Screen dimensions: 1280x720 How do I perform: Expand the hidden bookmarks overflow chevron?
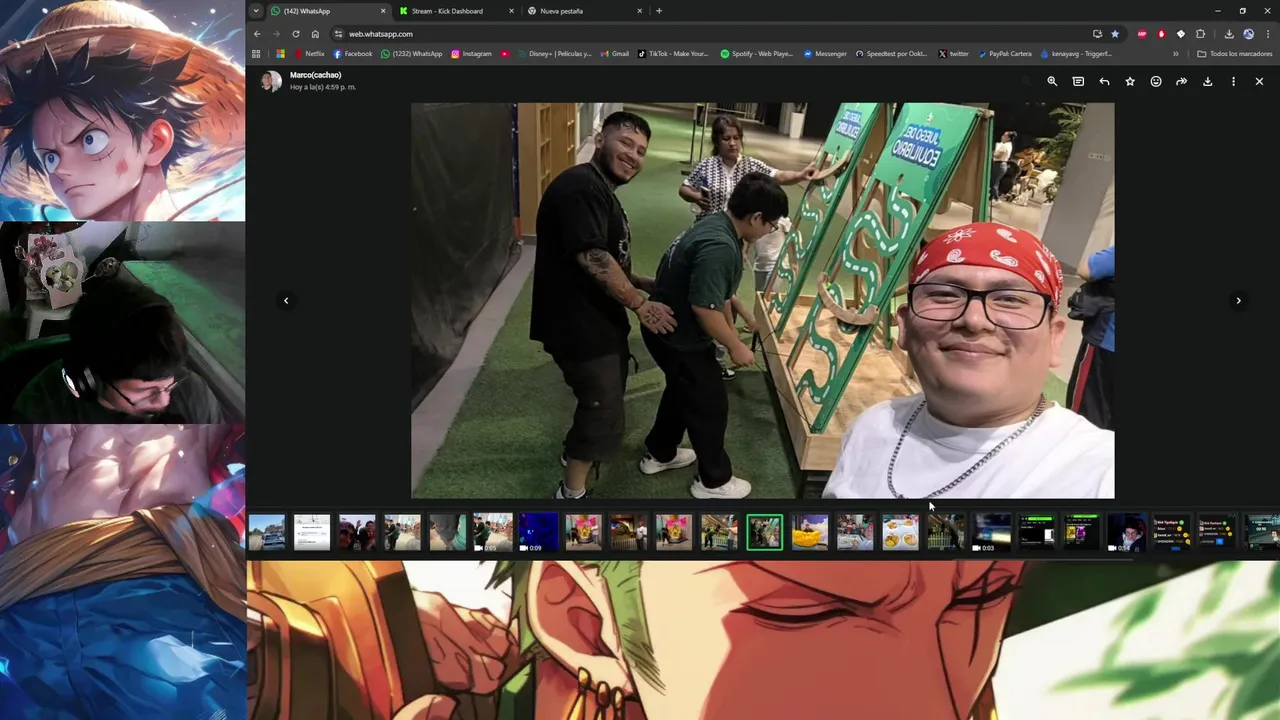point(1176,54)
